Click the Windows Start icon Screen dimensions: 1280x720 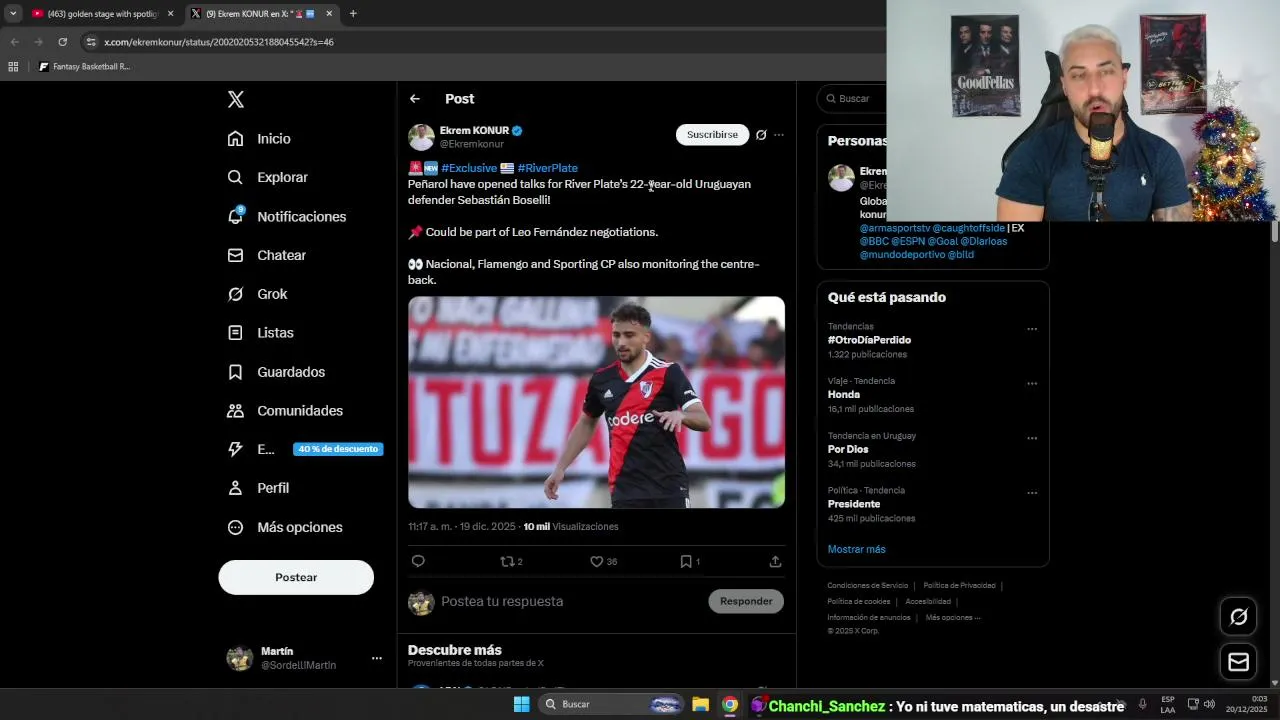click(x=521, y=704)
